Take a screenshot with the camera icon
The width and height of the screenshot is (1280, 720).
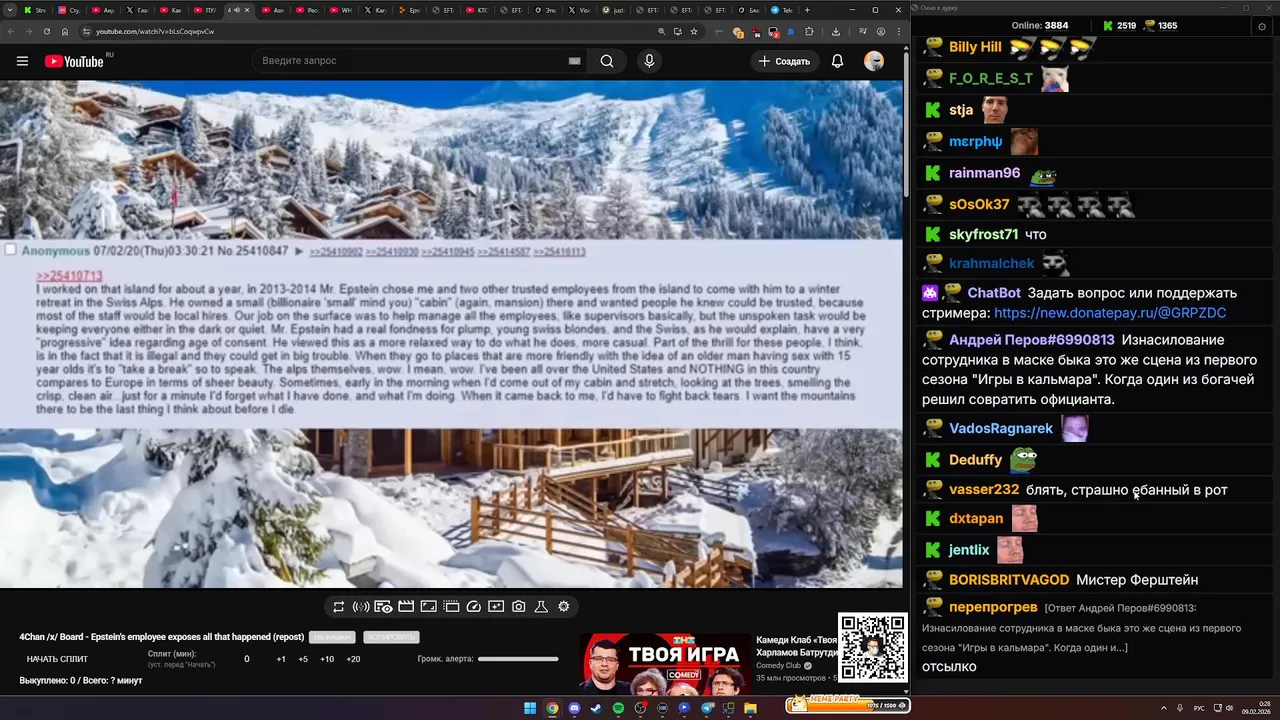tap(518, 606)
